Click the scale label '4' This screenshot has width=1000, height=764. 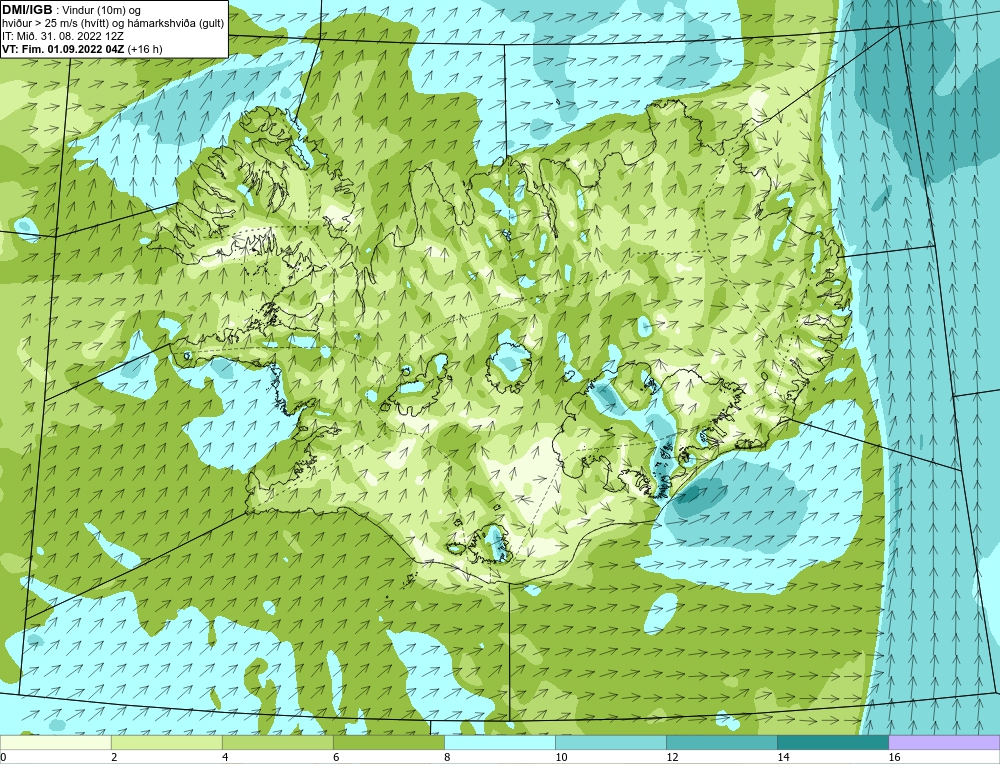point(224,757)
